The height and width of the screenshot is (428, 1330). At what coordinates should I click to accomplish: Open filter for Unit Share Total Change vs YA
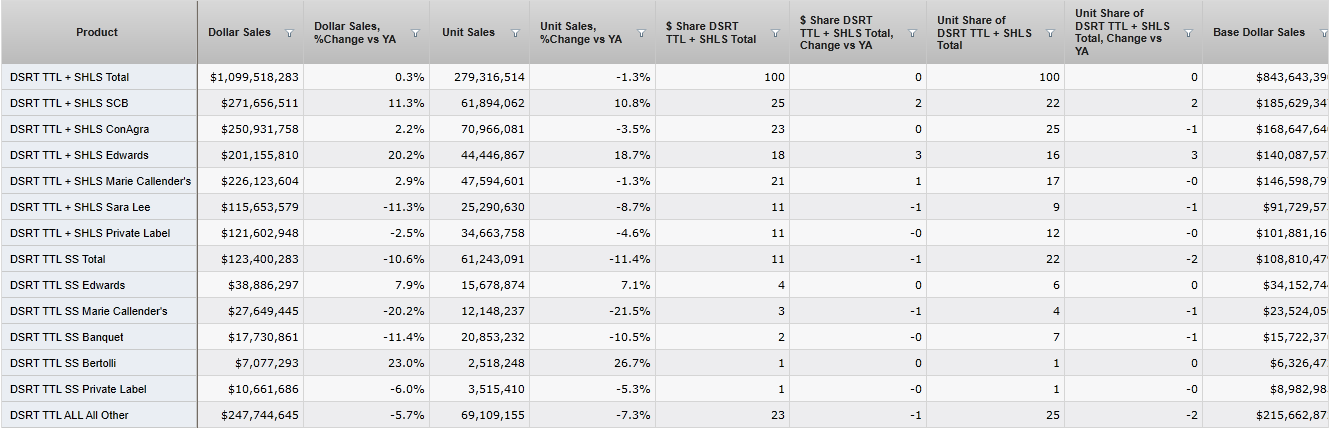point(1188,33)
